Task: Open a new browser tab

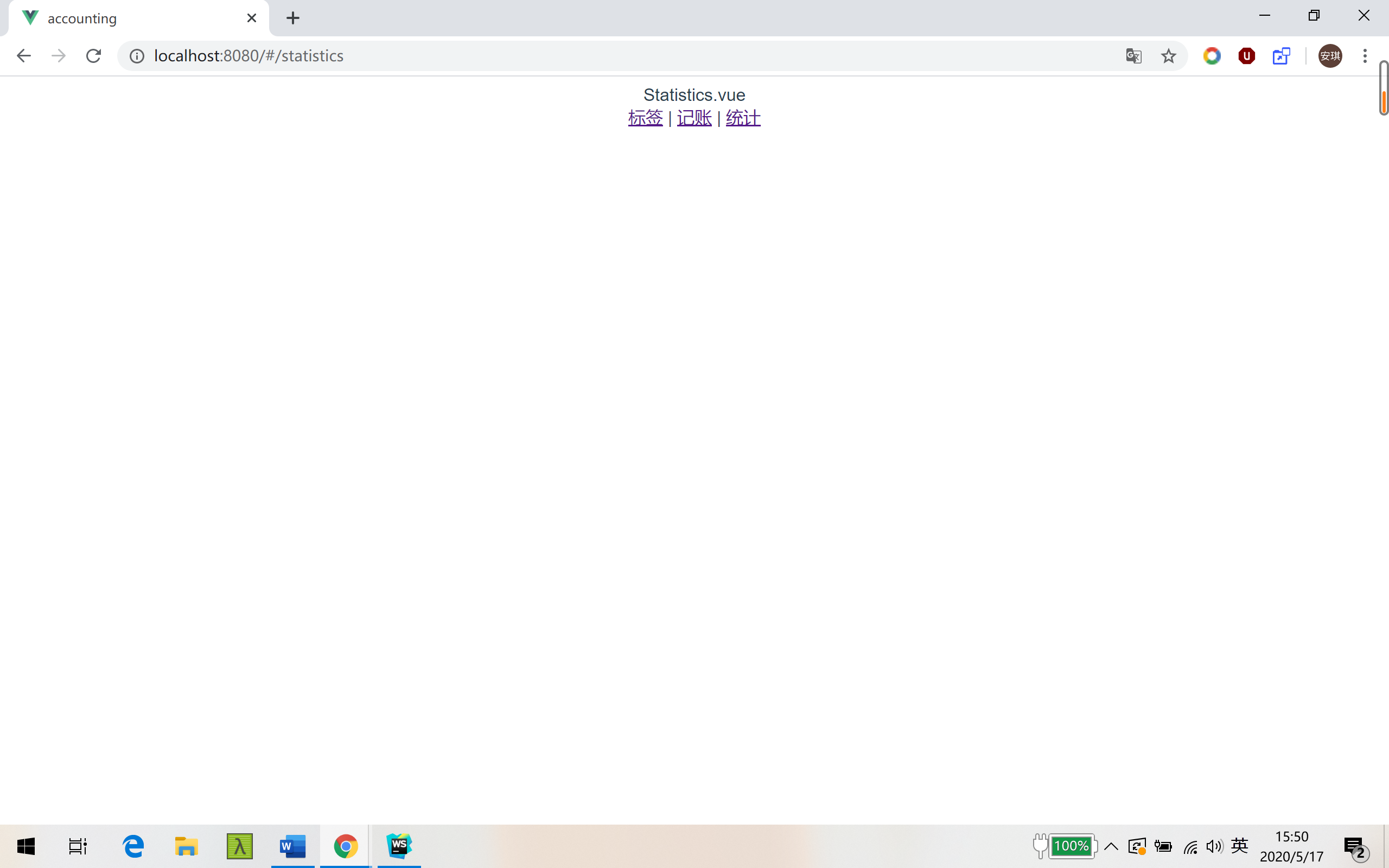Action: [x=293, y=18]
